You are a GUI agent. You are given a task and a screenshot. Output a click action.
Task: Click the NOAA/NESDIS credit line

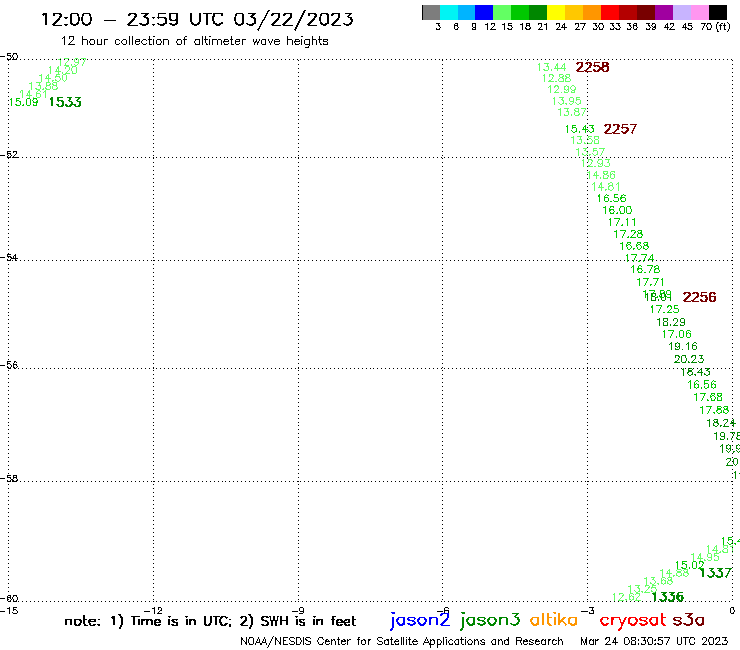coord(402,641)
